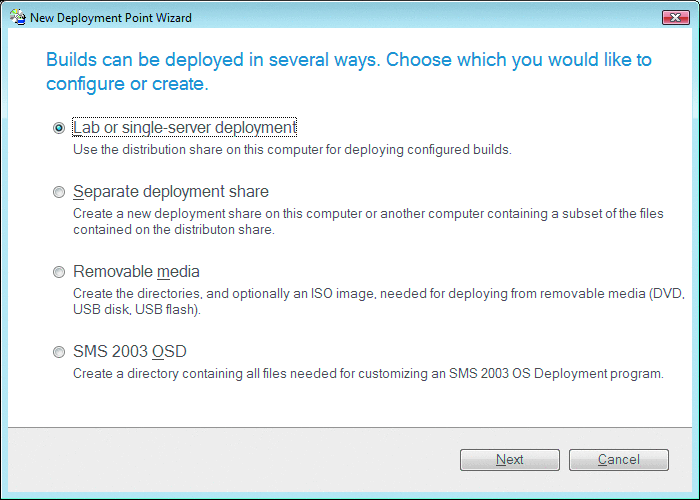Click the description about SMS 2003 OS Deployment program
Screen dimensions: 700x500
368,373
